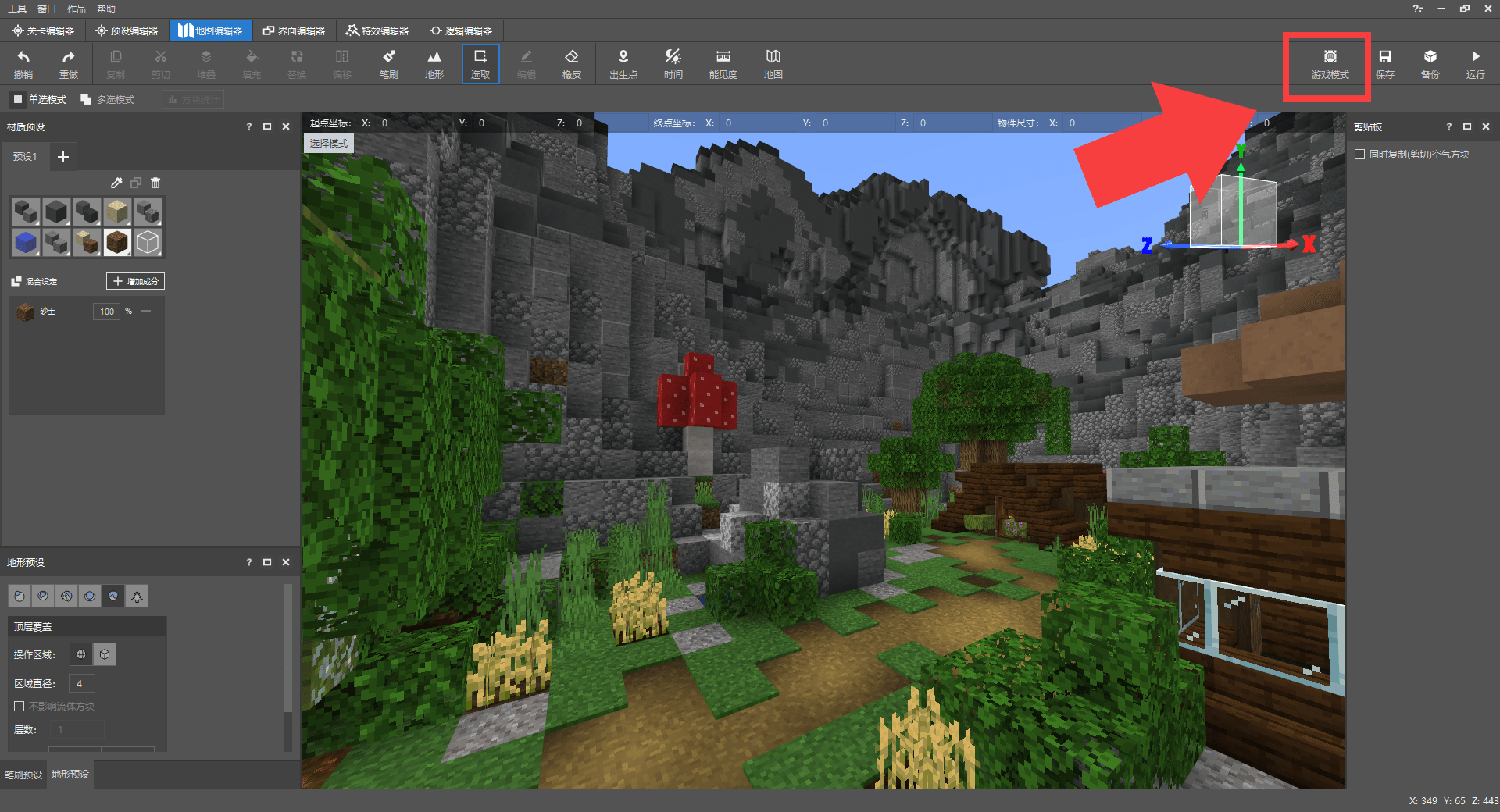Viewport: 1500px width, 812px height.
Task: Select the fourth terrain preset icon
Action: point(90,597)
